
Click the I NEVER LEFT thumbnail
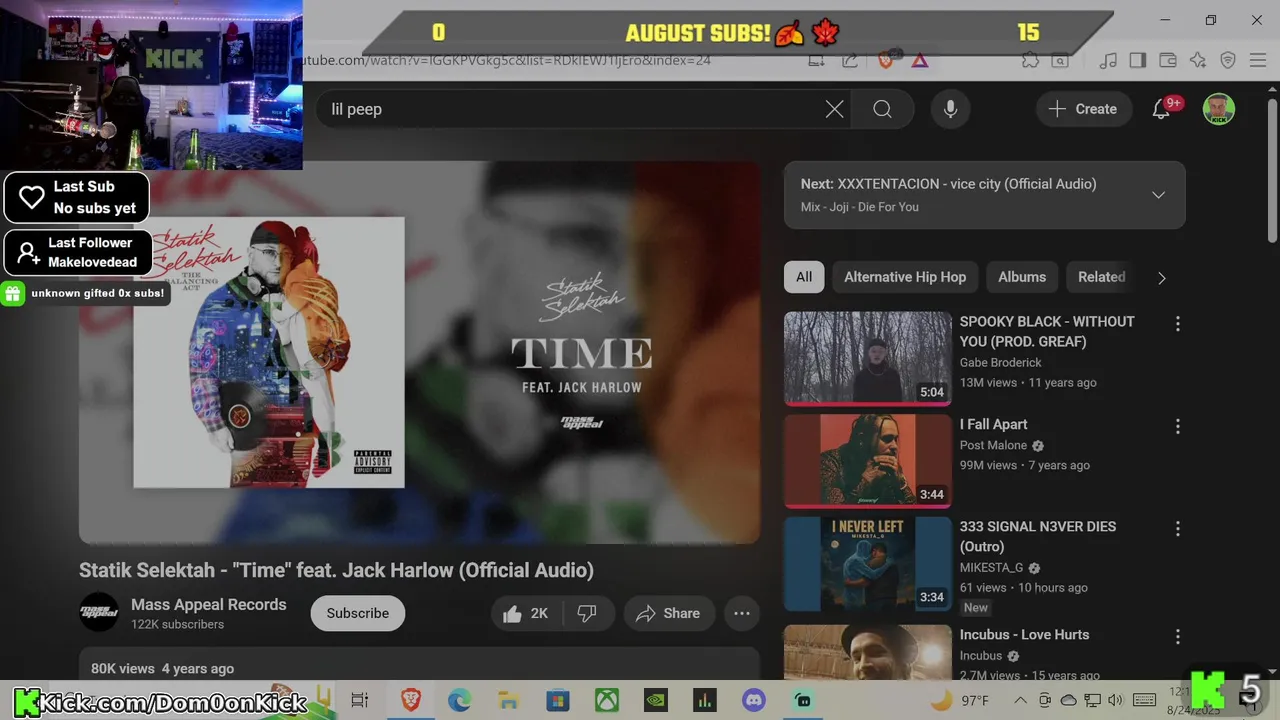[x=868, y=563]
